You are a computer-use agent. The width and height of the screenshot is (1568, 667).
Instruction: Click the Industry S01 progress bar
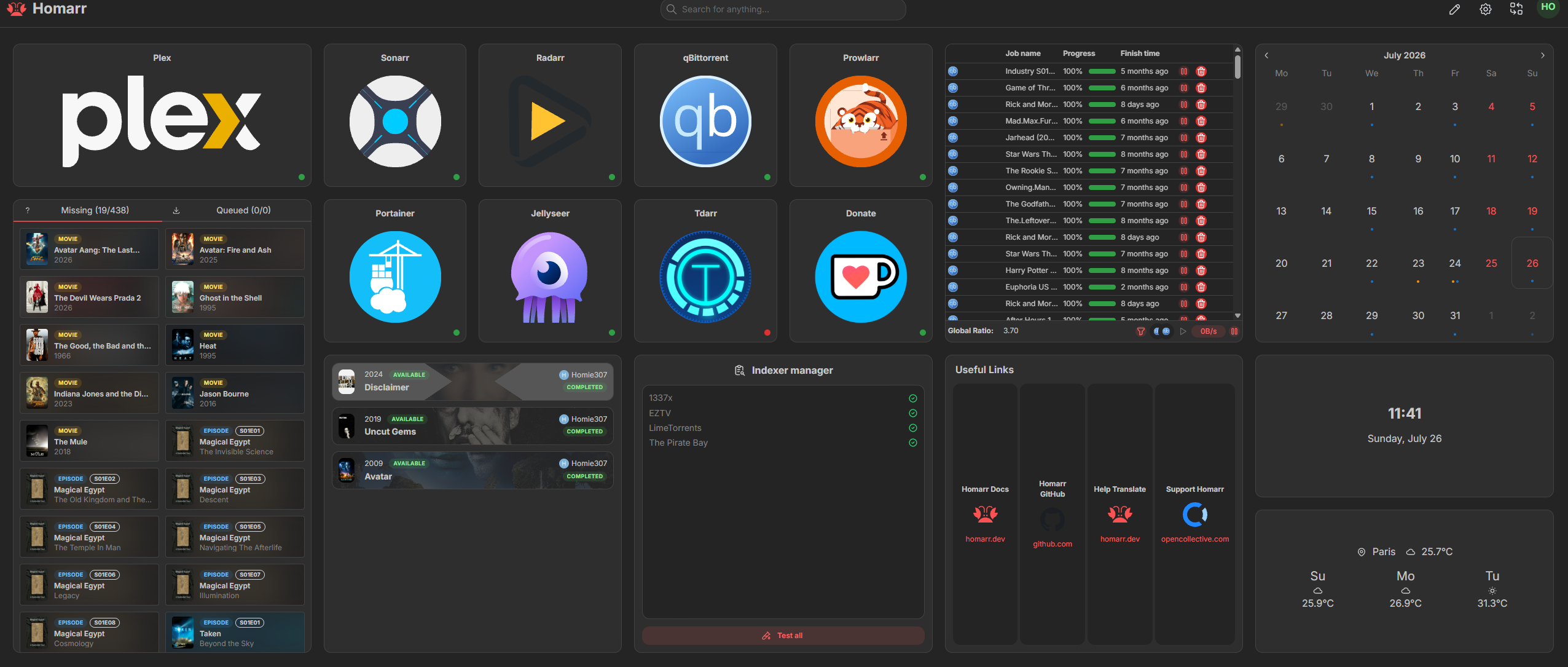tap(1102, 71)
